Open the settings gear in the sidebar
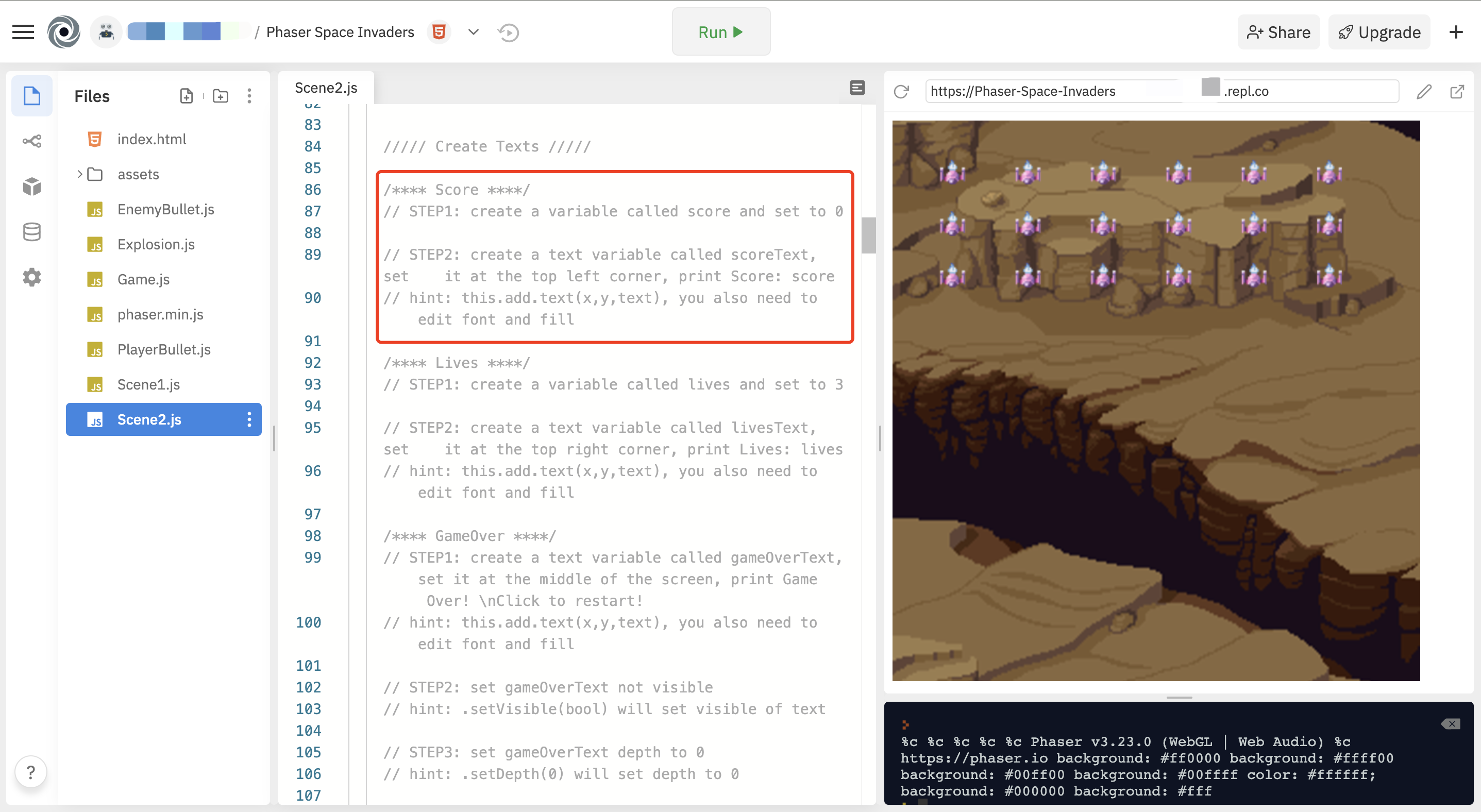 click(x=31, y=278)
